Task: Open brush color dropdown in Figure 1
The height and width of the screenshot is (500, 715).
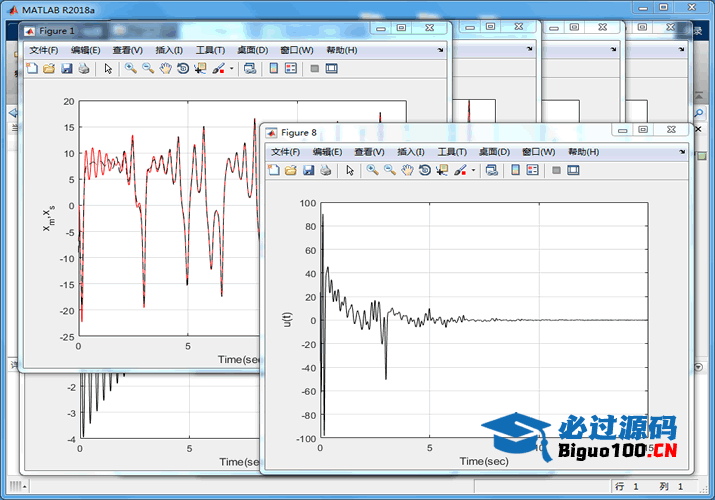Action: click(232, 69)
